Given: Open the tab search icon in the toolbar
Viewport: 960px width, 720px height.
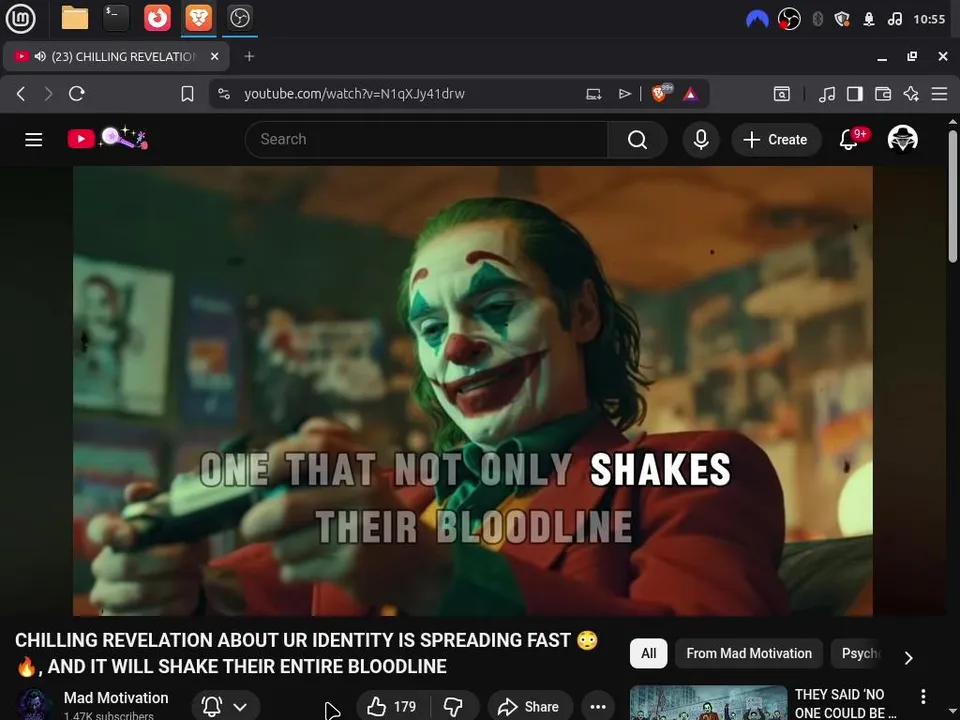Looking at the screenshot, I should (x=782, y=94).
